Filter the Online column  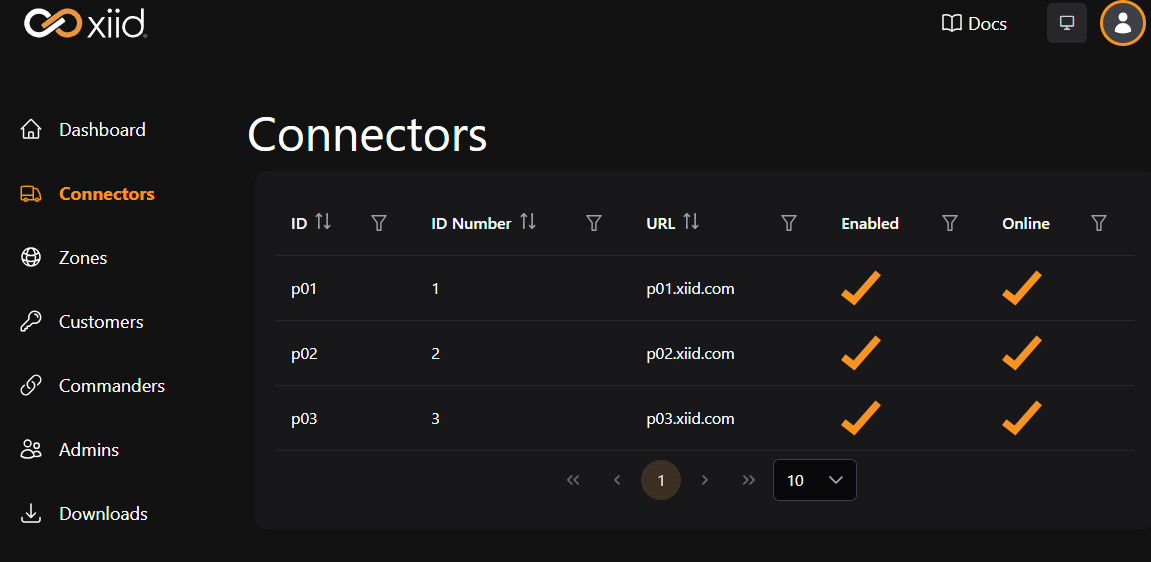tap(1099, 223)
